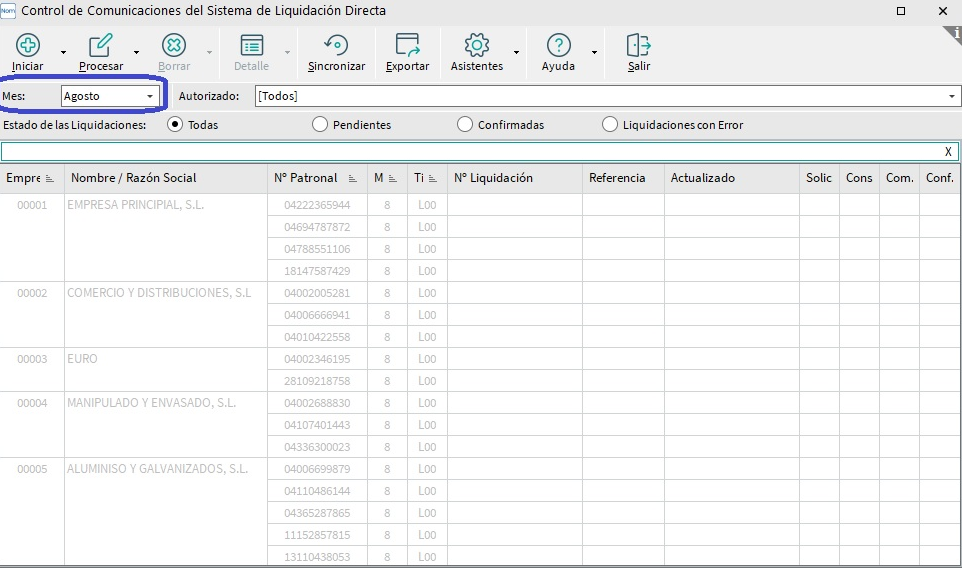Select the Todas radio button
The image size is (962, 568).
(175, 125)
